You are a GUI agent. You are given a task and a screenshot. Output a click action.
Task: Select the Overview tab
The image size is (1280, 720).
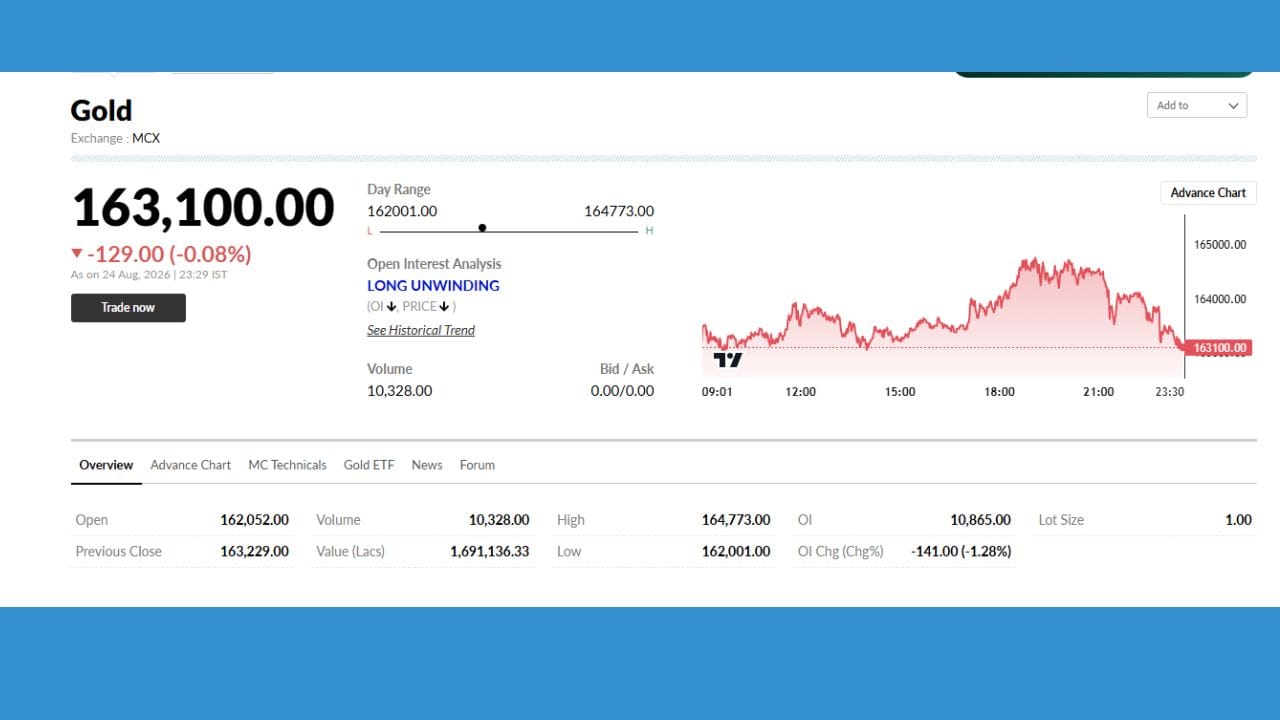pyautogui.click(x=106, y=465)
